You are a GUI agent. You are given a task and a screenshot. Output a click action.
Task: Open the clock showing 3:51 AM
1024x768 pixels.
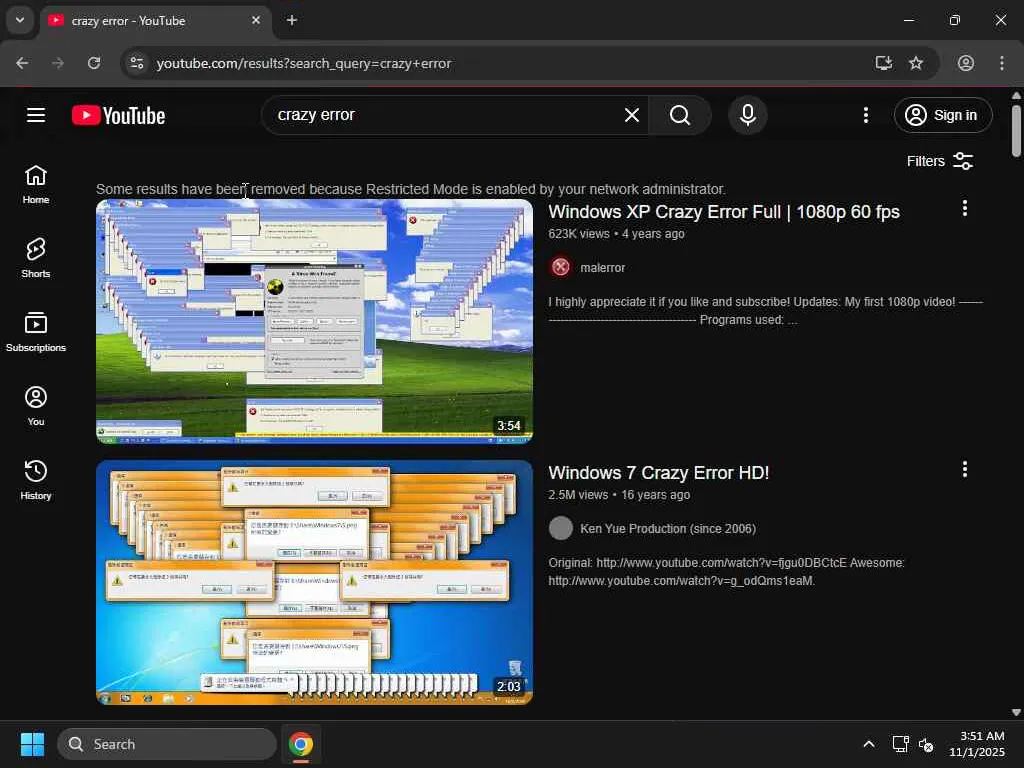[977, 744]
